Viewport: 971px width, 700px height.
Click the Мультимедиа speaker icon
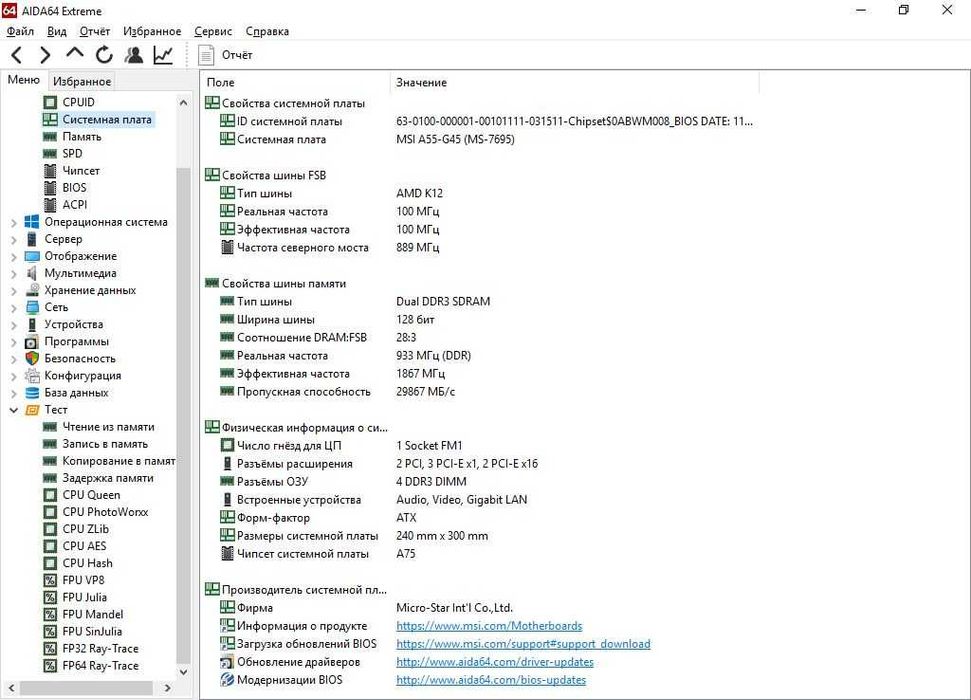click(x=32, y=273)
